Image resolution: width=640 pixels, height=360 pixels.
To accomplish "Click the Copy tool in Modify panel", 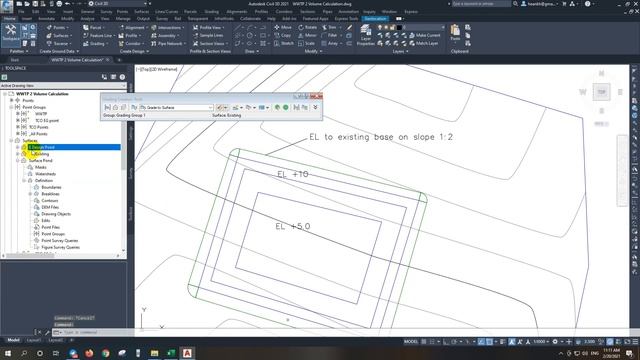I will [282, 36].
